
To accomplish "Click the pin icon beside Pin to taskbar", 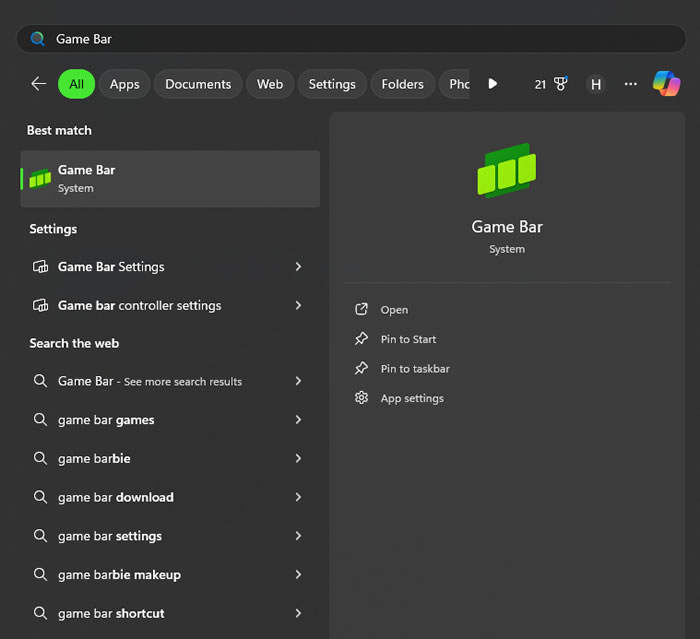I will point(361,368).
